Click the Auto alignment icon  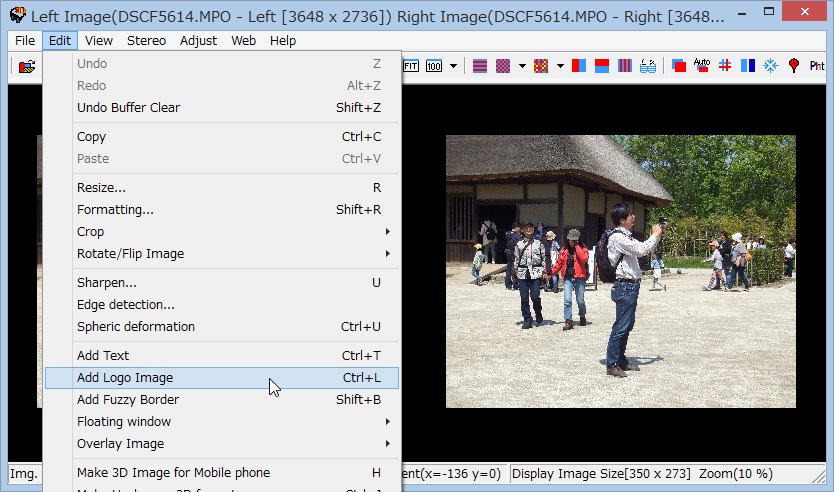click(x=702, y=66)
